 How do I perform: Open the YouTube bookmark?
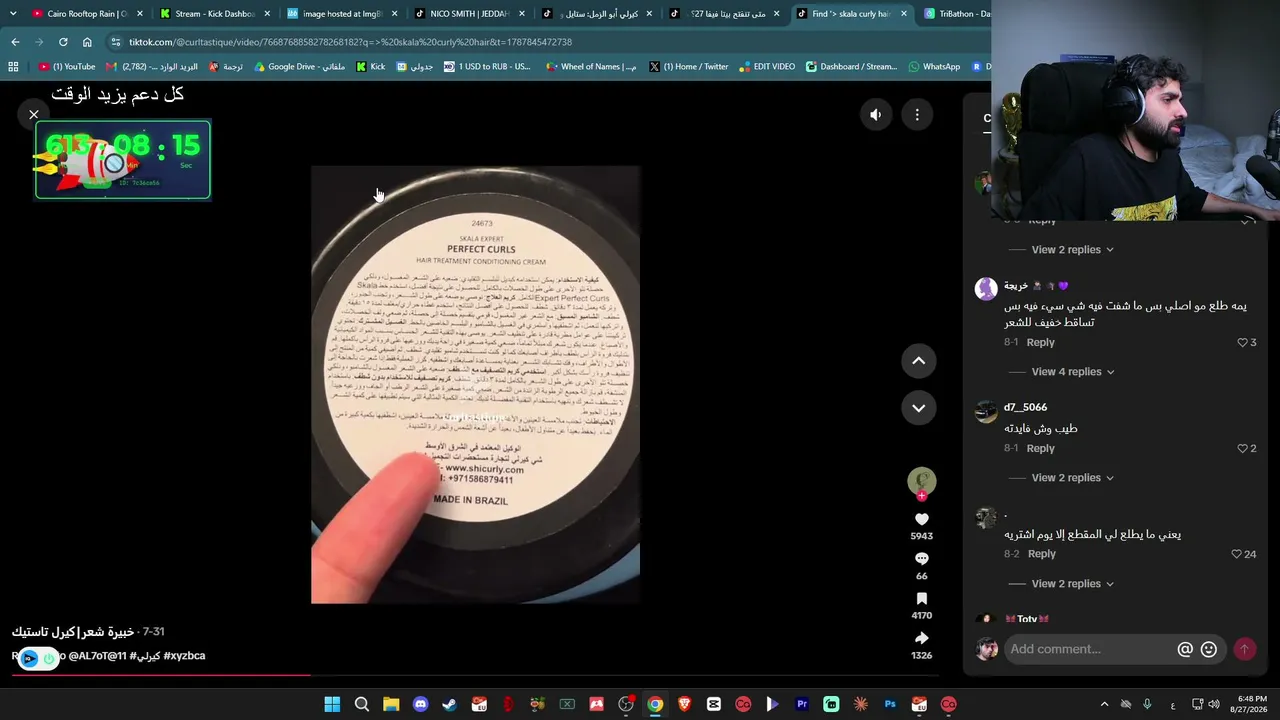67,67
